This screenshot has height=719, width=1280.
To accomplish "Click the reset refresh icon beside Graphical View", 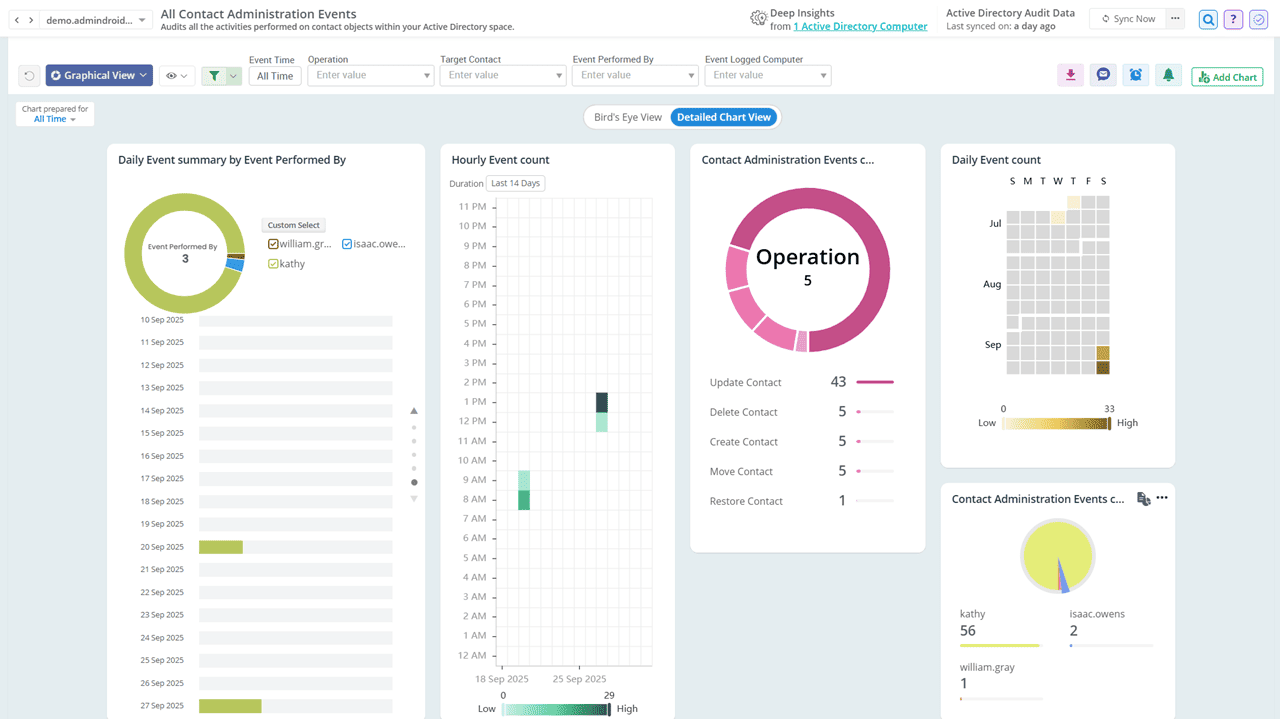I will point(30,76).
